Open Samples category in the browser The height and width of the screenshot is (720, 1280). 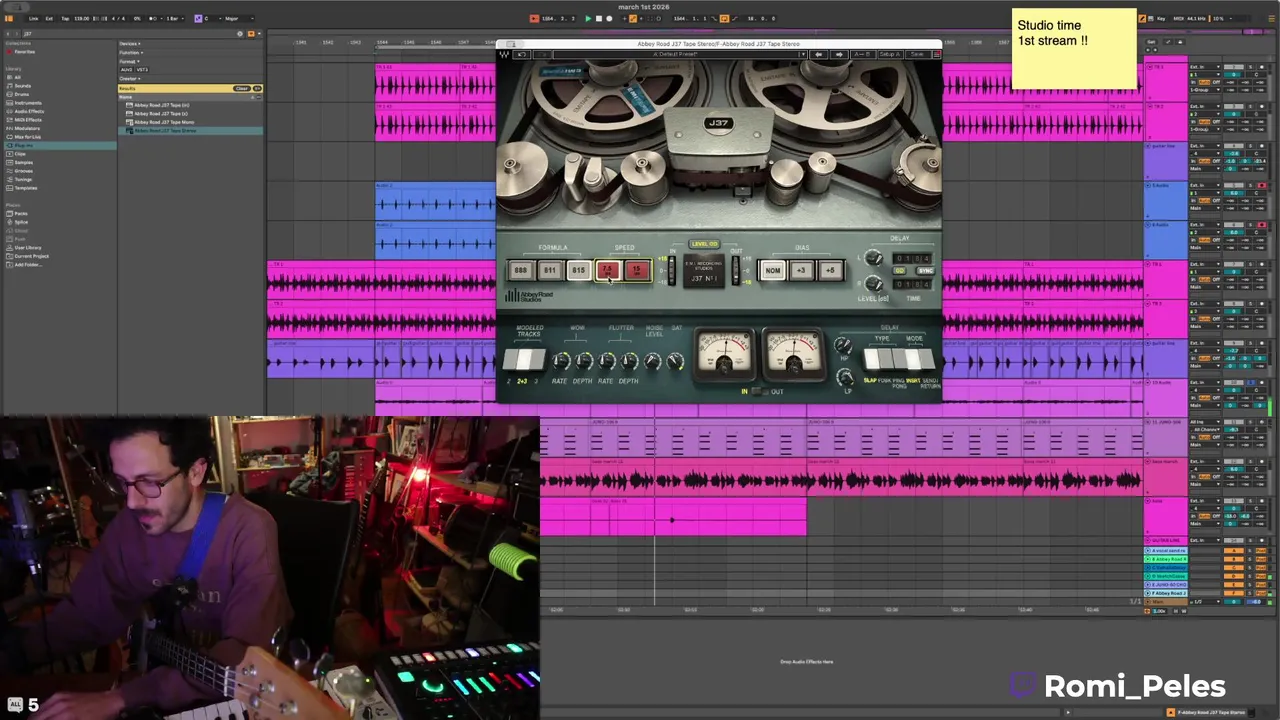pyautogui.click(x=24, y=162)
